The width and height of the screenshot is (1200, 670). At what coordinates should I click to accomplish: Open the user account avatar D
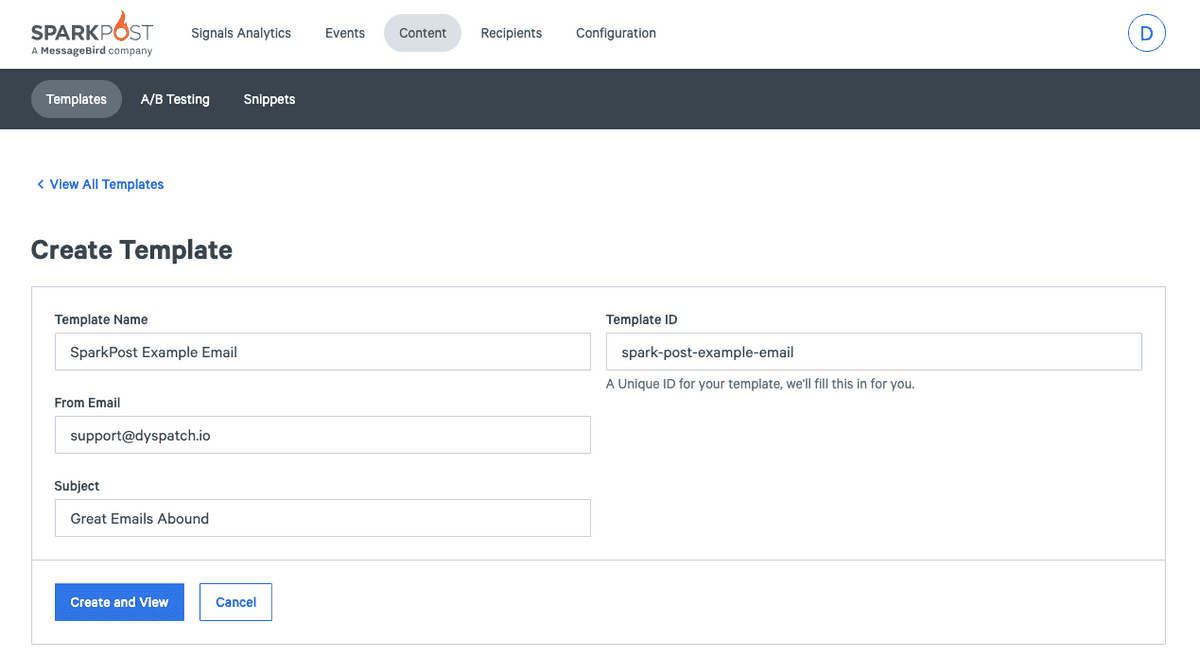pyautogui.click(x=1146, y=33)
